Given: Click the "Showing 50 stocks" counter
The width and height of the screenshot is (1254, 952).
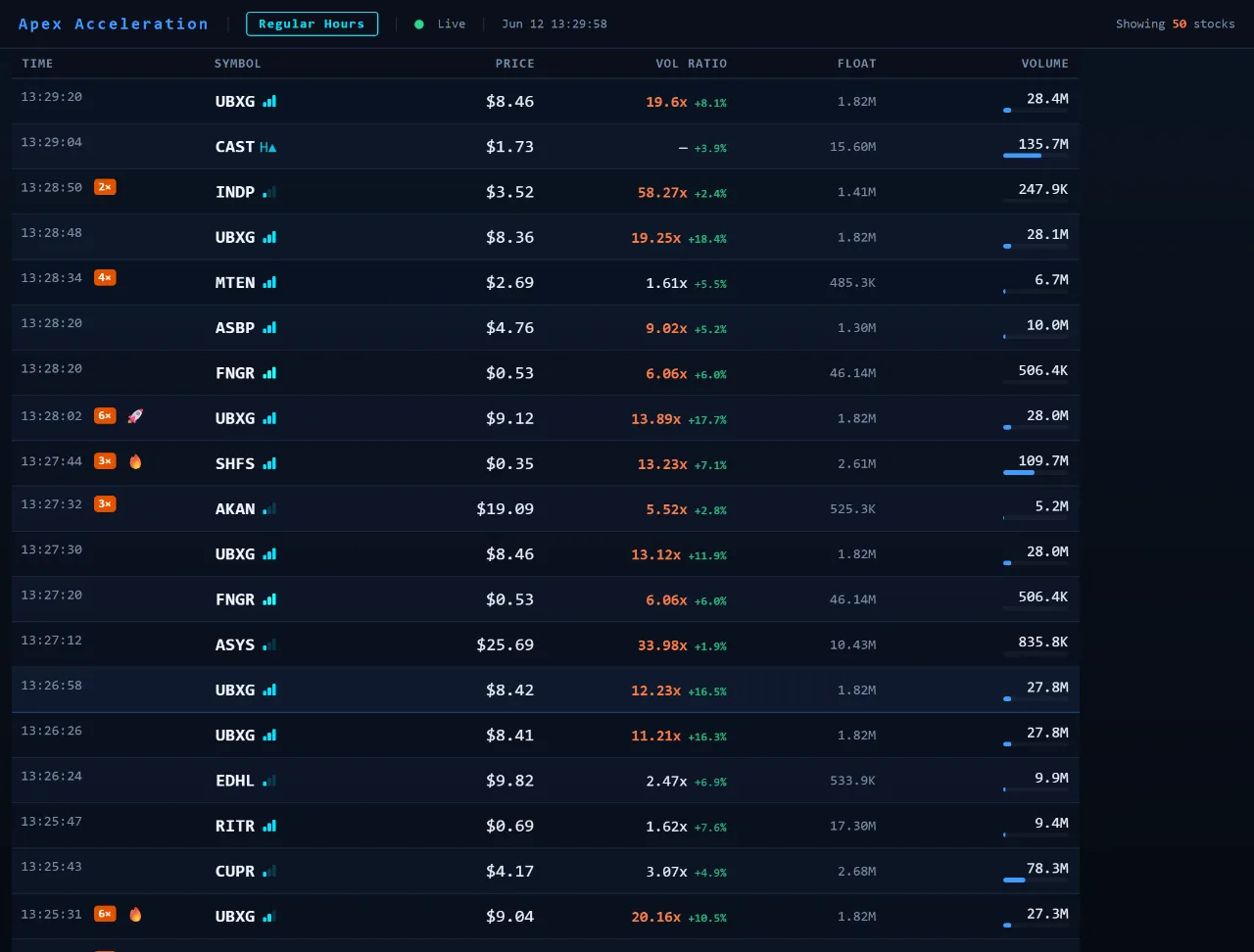Looking at the screenshot, I should tap(1176, 24).
